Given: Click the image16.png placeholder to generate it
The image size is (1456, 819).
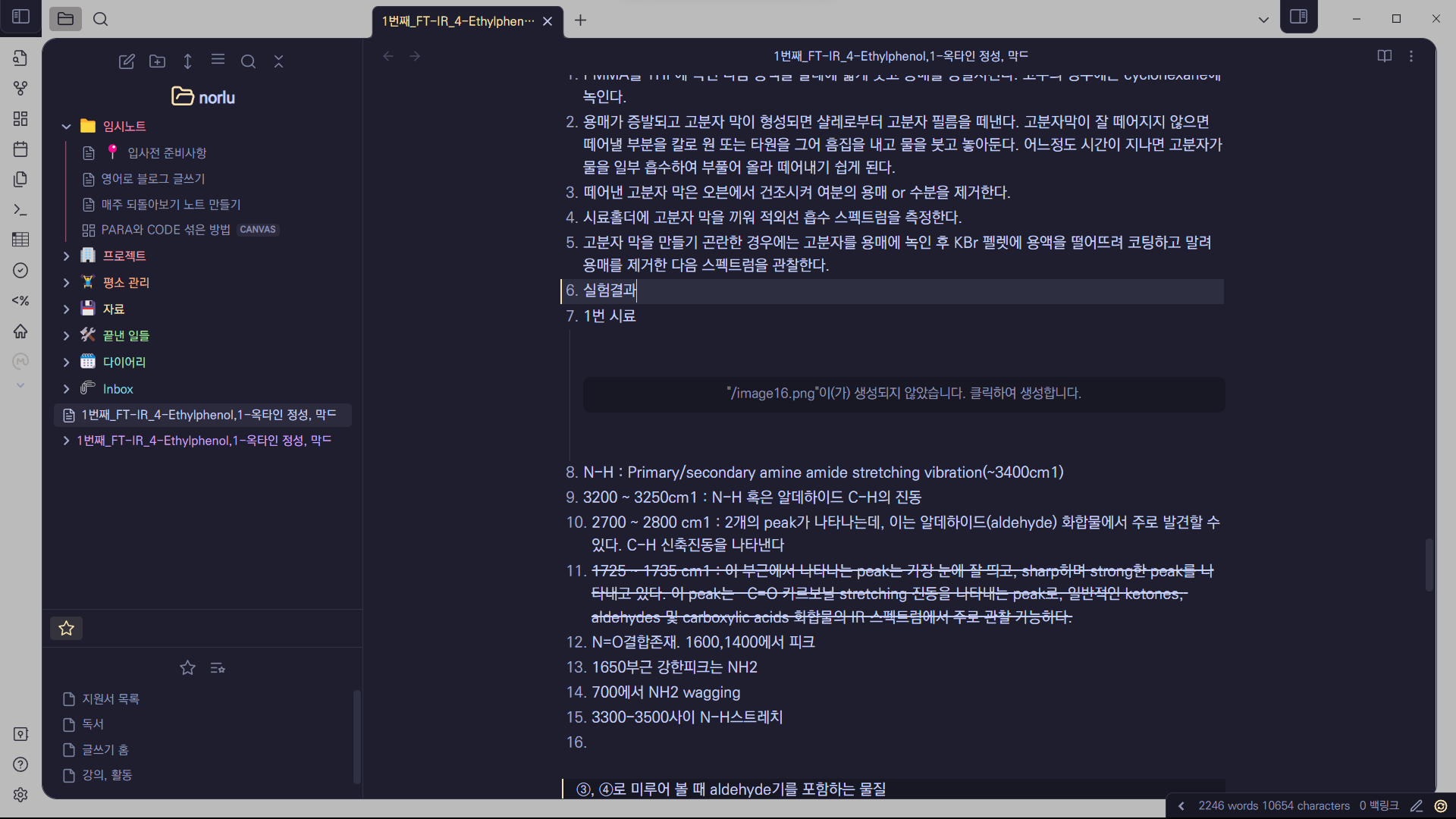Looking at the screenshot, I should point(903,394).
